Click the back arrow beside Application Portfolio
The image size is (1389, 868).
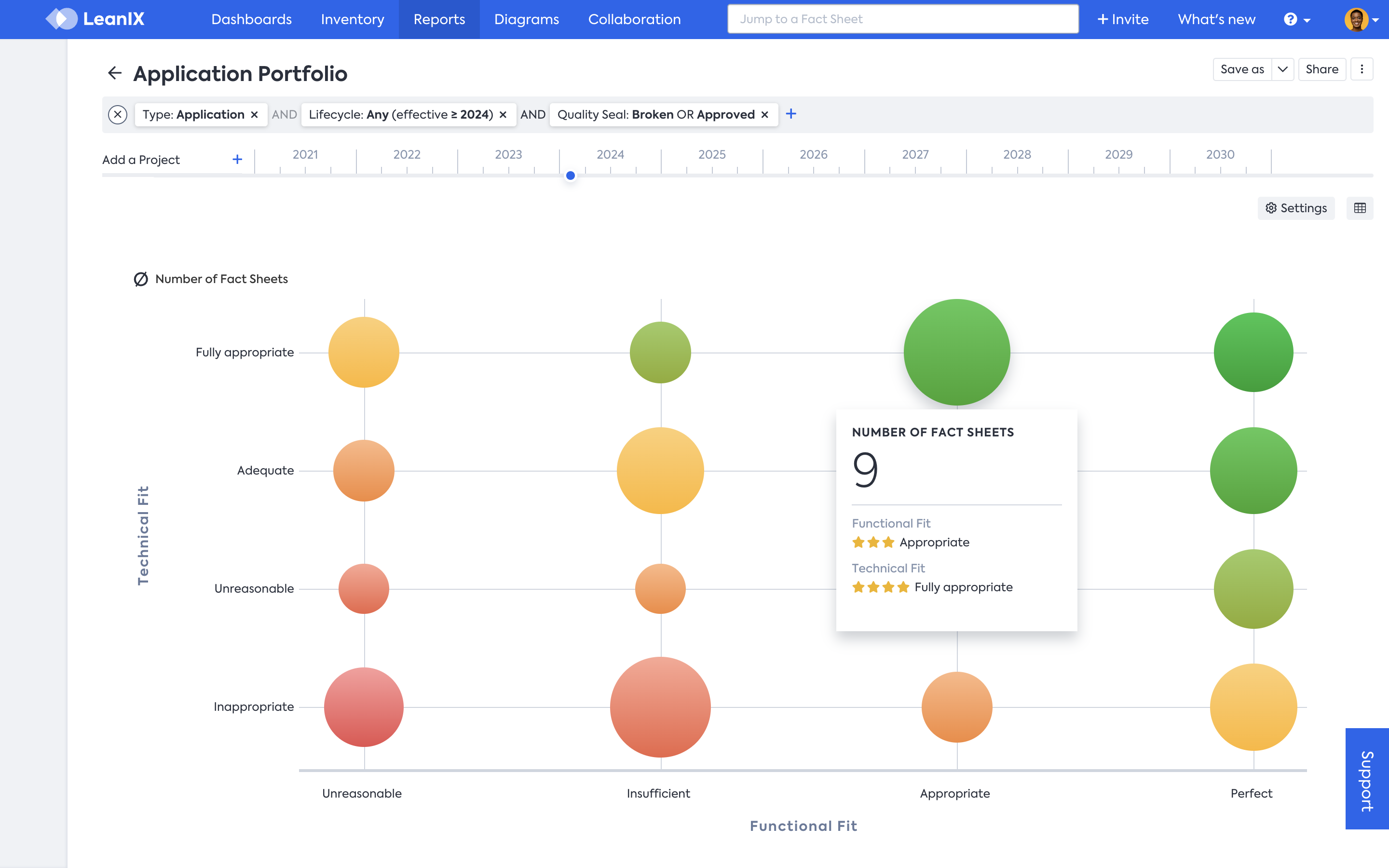[115, 73]
